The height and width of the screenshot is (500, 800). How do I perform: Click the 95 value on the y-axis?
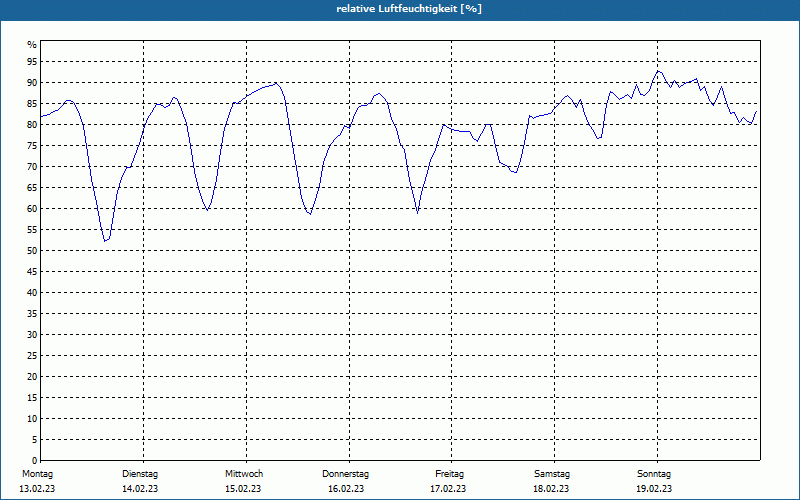coord(32,62)
